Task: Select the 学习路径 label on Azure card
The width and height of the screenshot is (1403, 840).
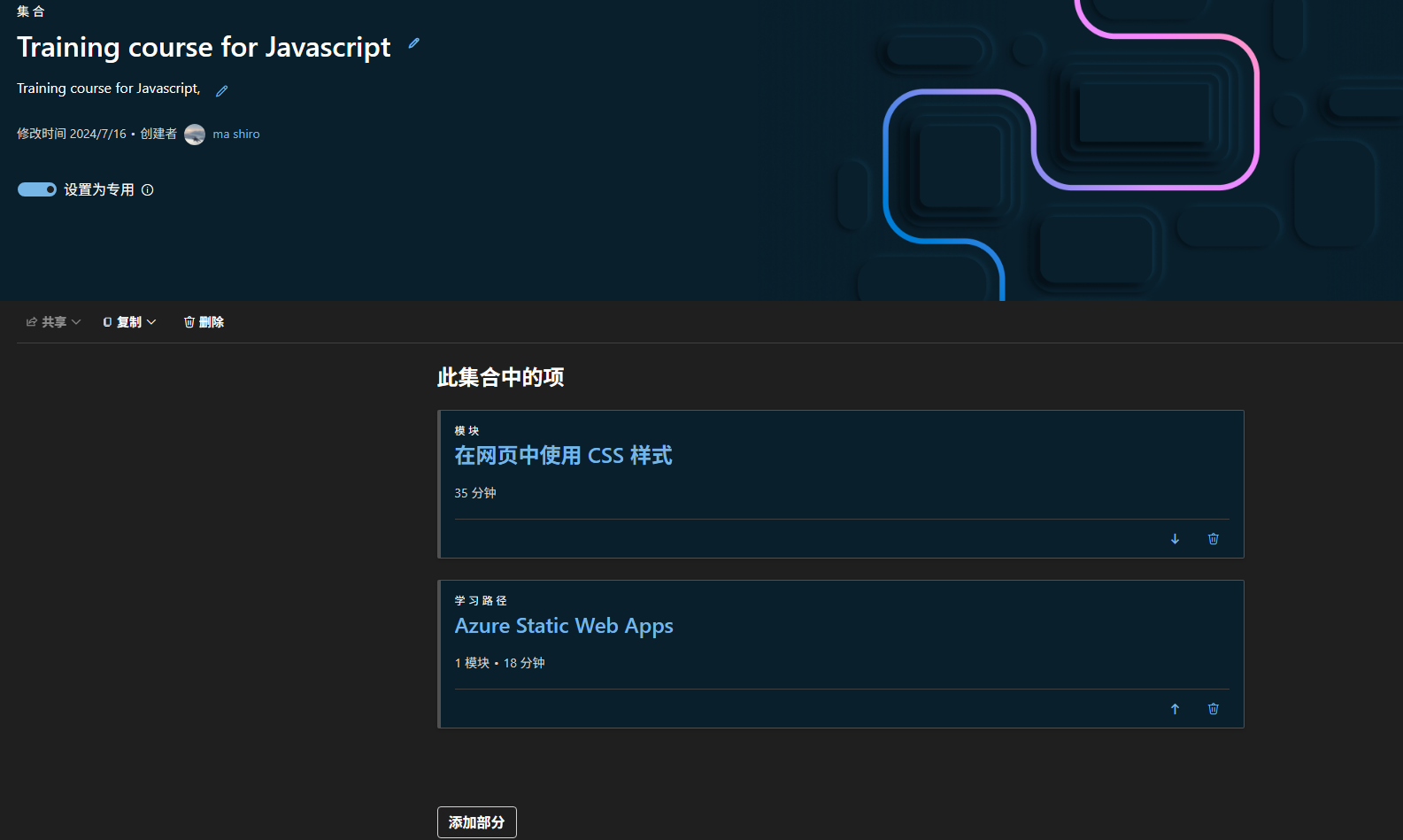Action: coord(481,601)
